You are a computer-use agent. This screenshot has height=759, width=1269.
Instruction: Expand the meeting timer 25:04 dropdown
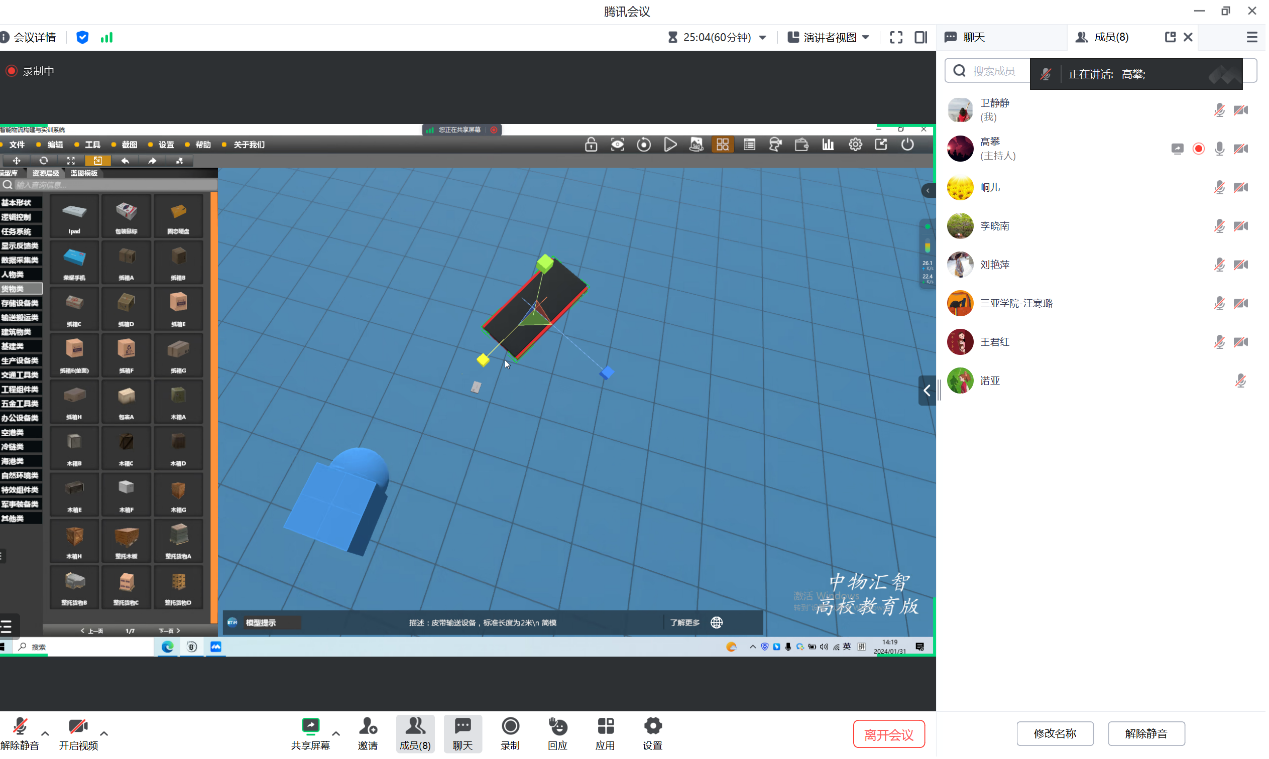[x=763, y=37]
